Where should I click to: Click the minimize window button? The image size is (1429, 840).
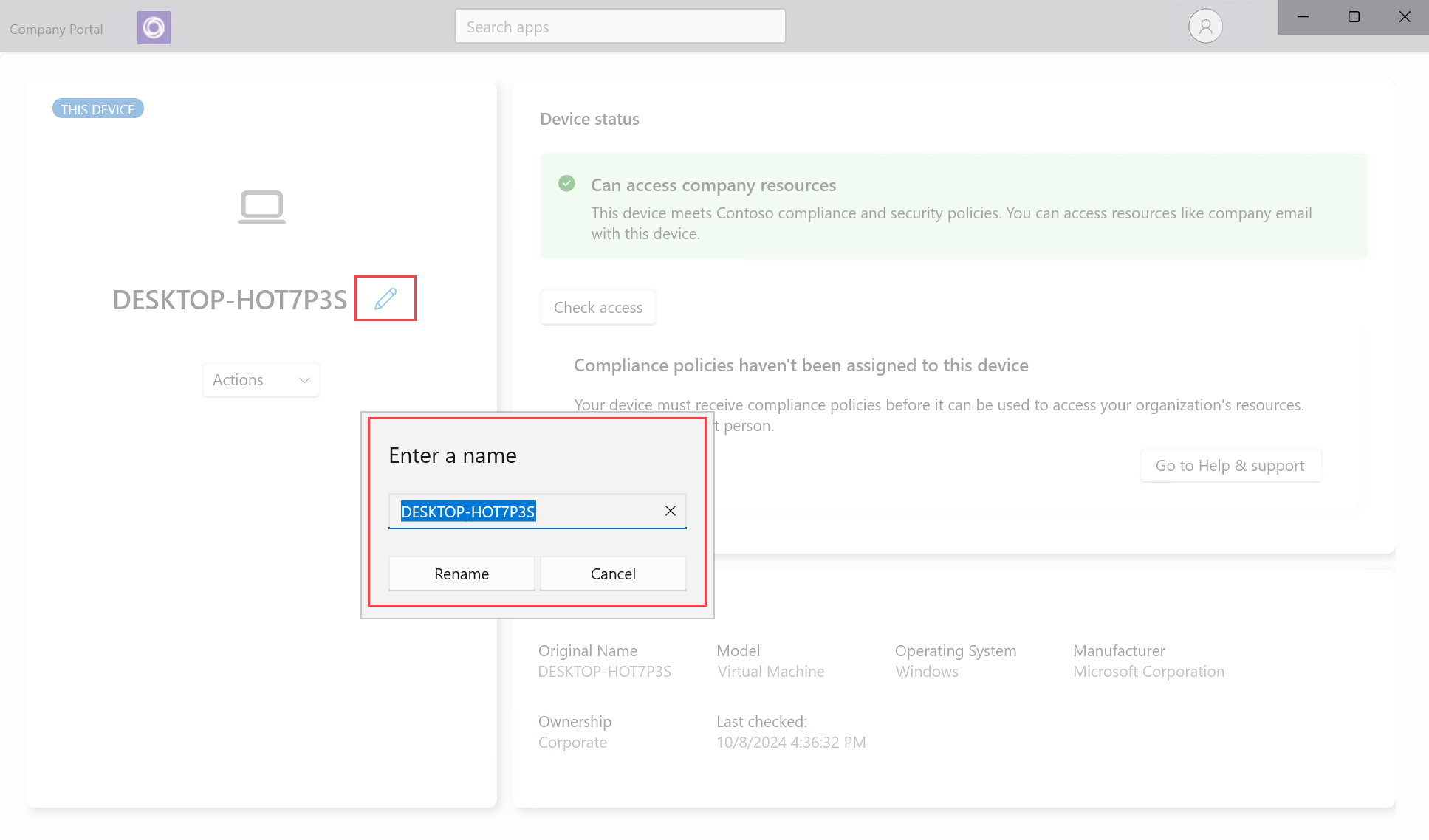(1303, 16)
